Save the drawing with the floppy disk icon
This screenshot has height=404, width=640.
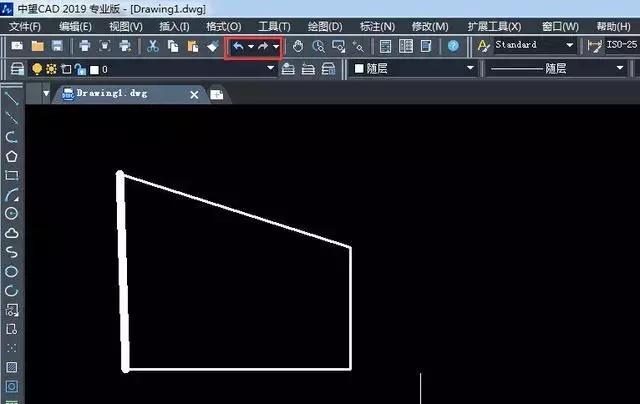pyautogui.click(x=57, y=46)
